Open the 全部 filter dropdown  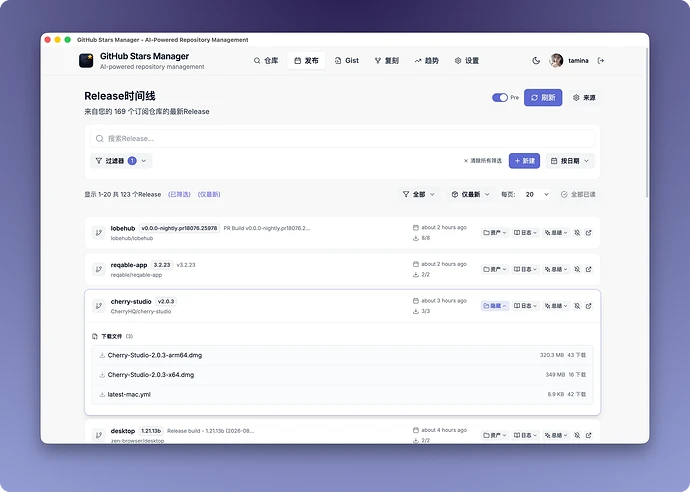coord(418,194)
